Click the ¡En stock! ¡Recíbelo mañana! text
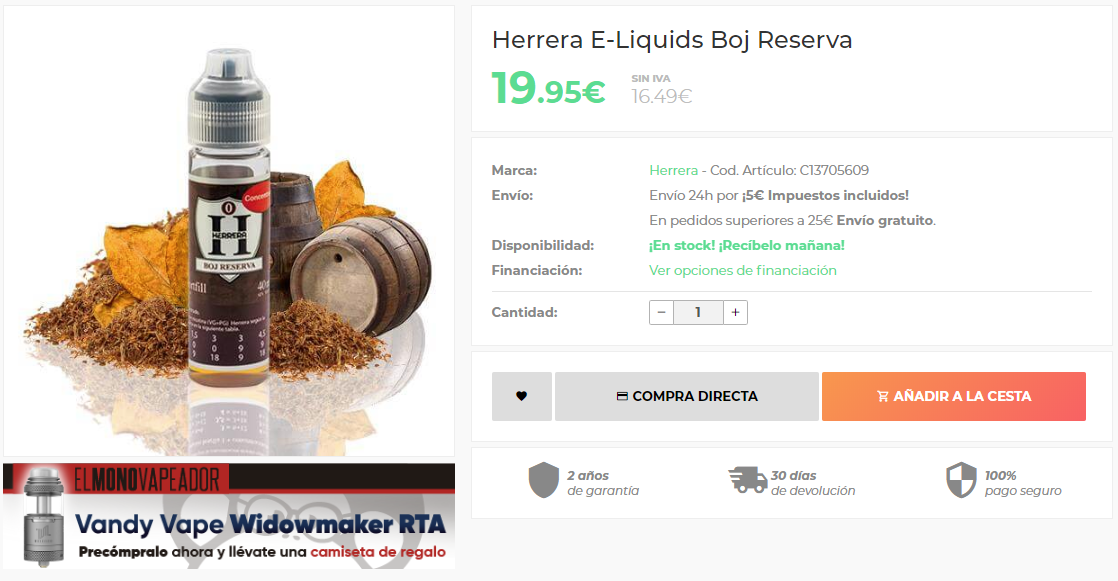 tap(747, 245)
